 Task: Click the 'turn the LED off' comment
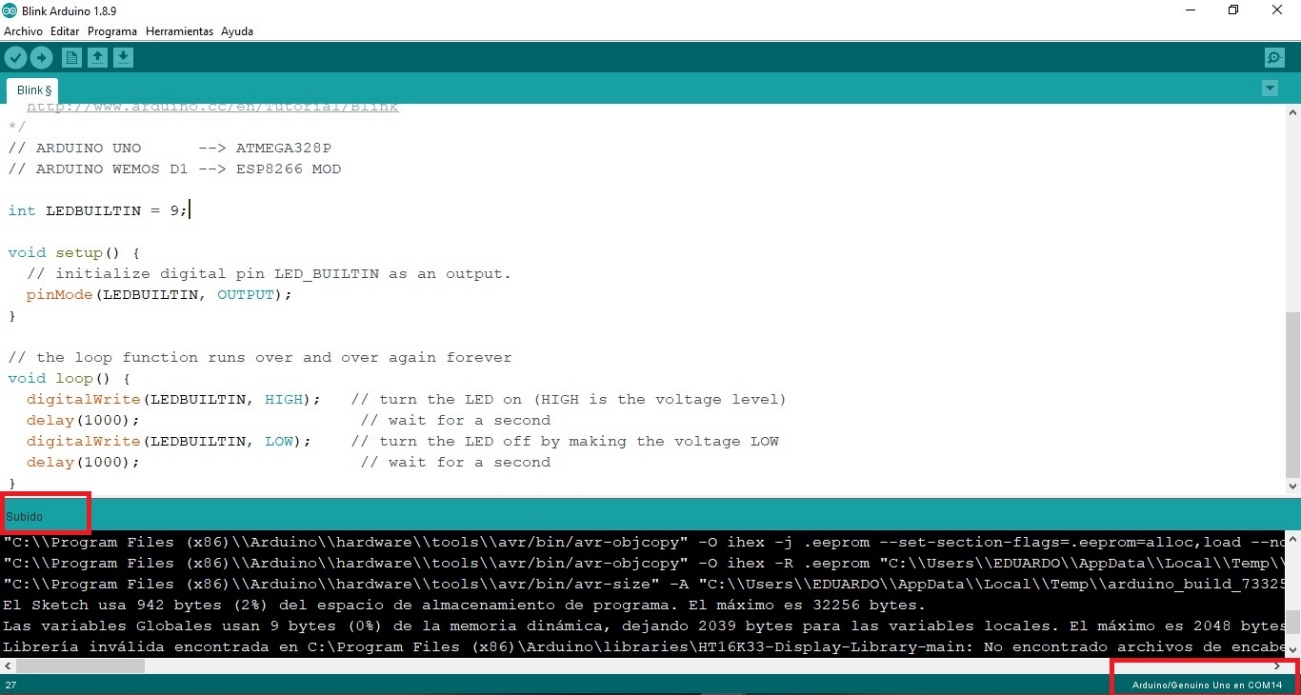click(x=565, y=441)
